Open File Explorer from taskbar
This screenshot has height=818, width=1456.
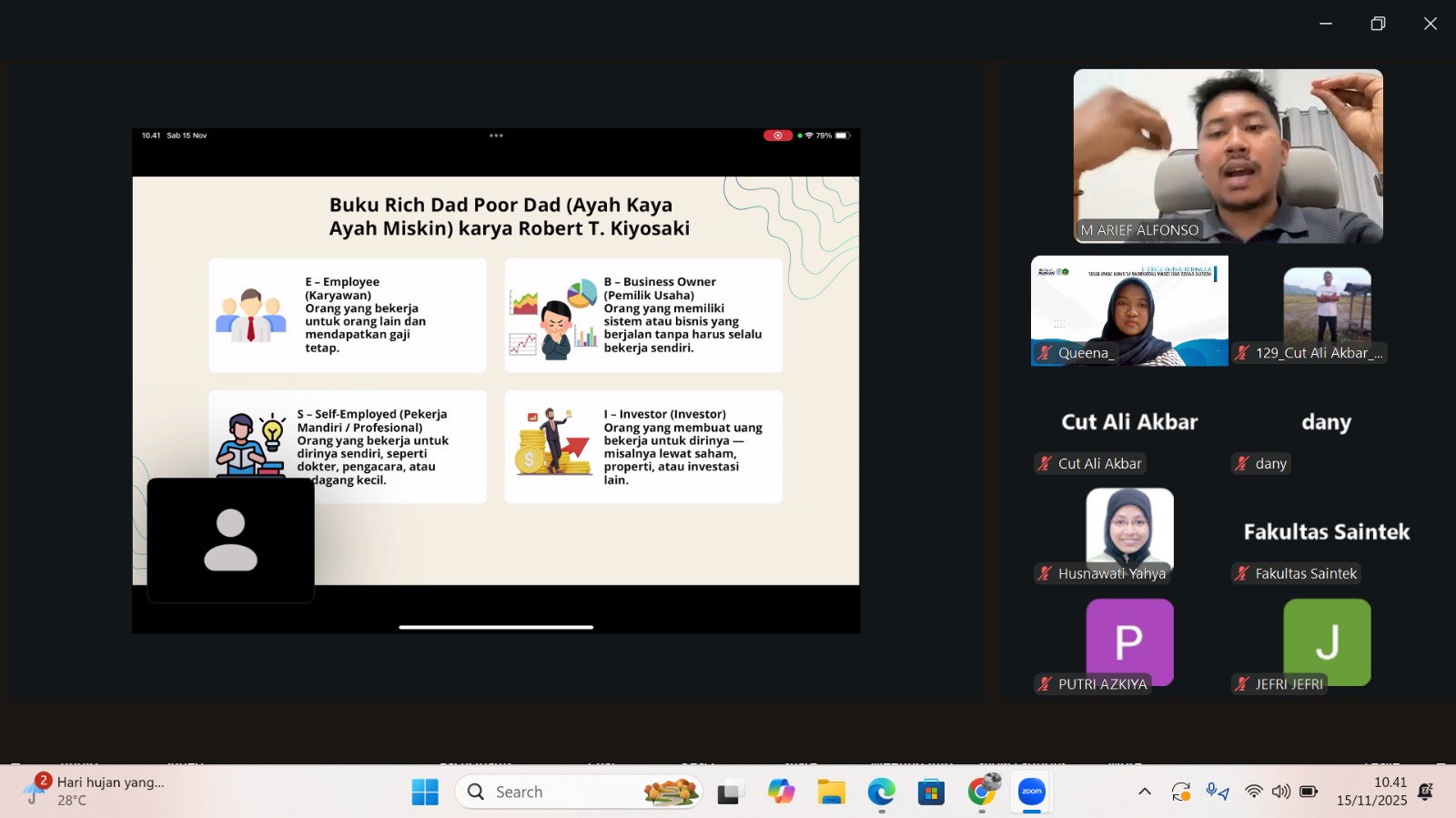coord(831,792)
